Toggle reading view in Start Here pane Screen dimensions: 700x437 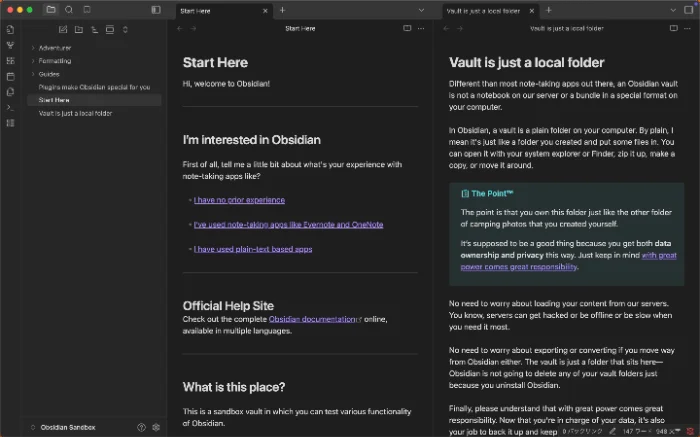point(406,29)
